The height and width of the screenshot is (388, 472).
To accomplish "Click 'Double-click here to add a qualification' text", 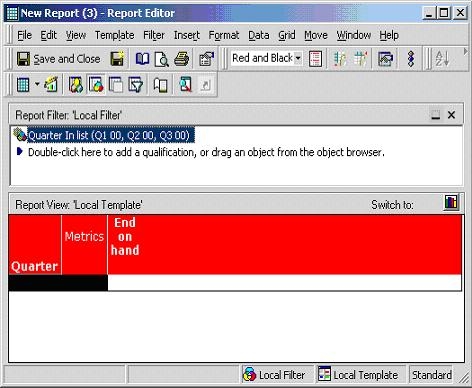I will click(x=206, y=152).
